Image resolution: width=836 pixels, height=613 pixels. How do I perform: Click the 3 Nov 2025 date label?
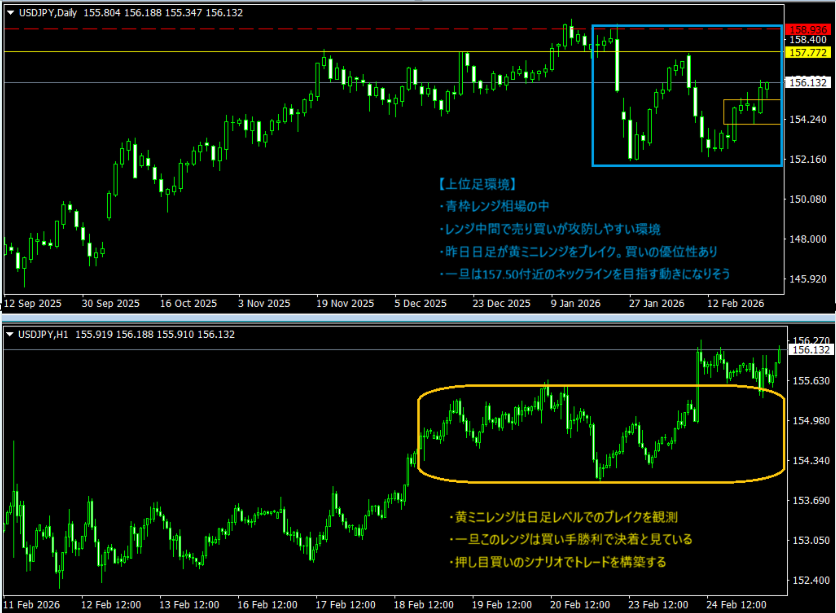tap(264, 303)
